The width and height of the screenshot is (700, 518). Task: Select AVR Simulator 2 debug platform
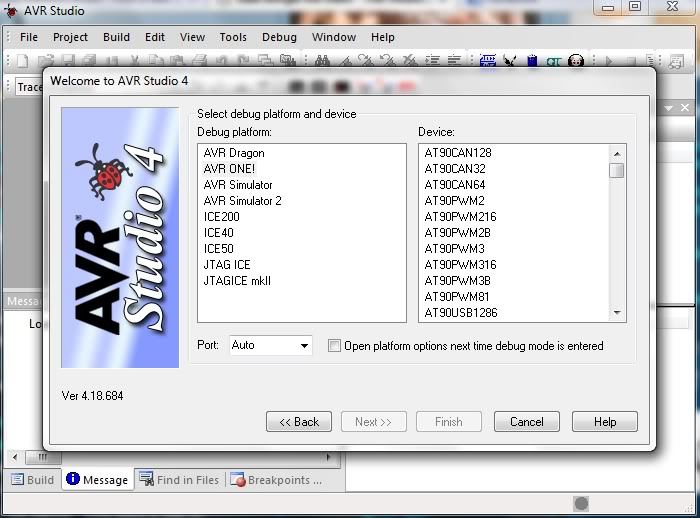pos(242,201)
